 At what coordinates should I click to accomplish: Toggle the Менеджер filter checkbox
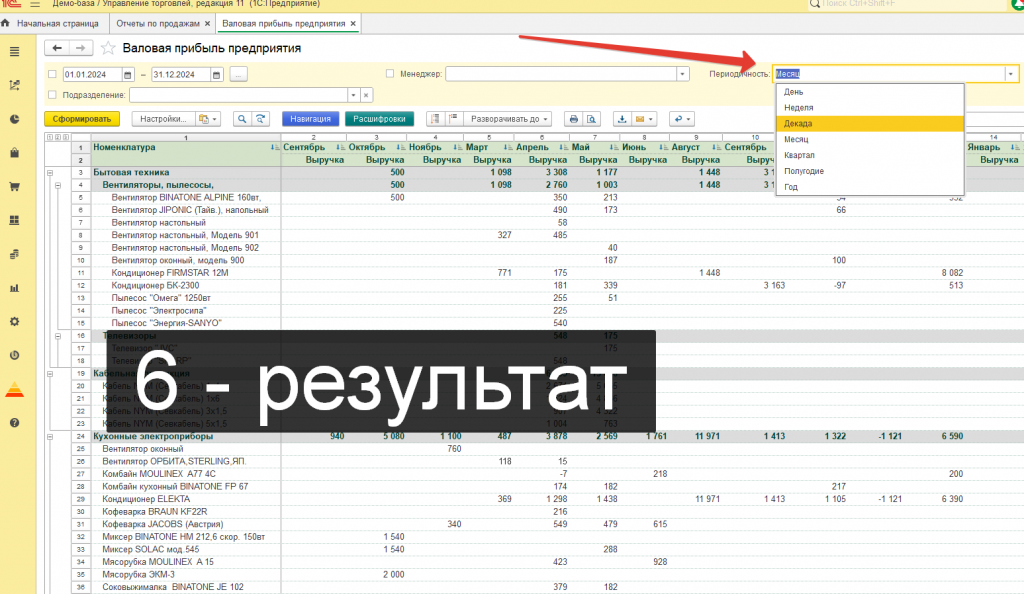(390, 74)
